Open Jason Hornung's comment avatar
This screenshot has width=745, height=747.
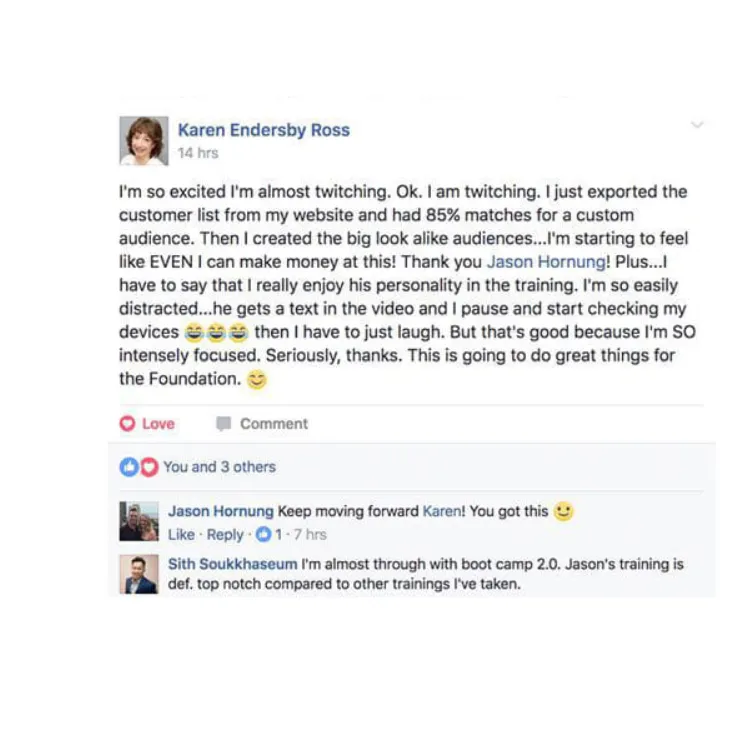[139, 521]
